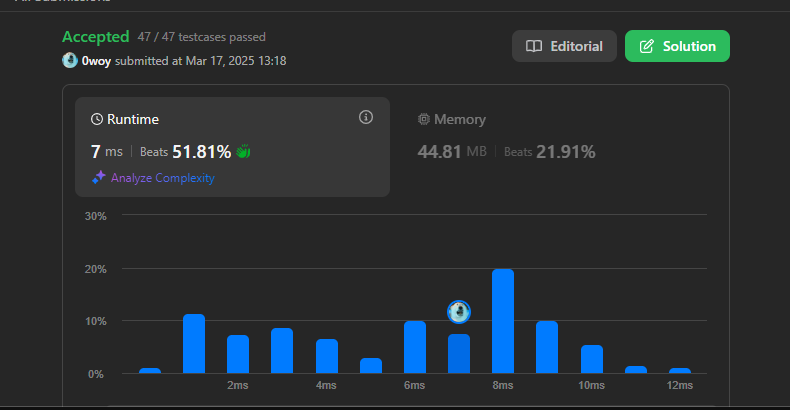This screenshot has height=410, width=790.
Task: Click the highlighted 7ms bar
Action: point(459,354)
